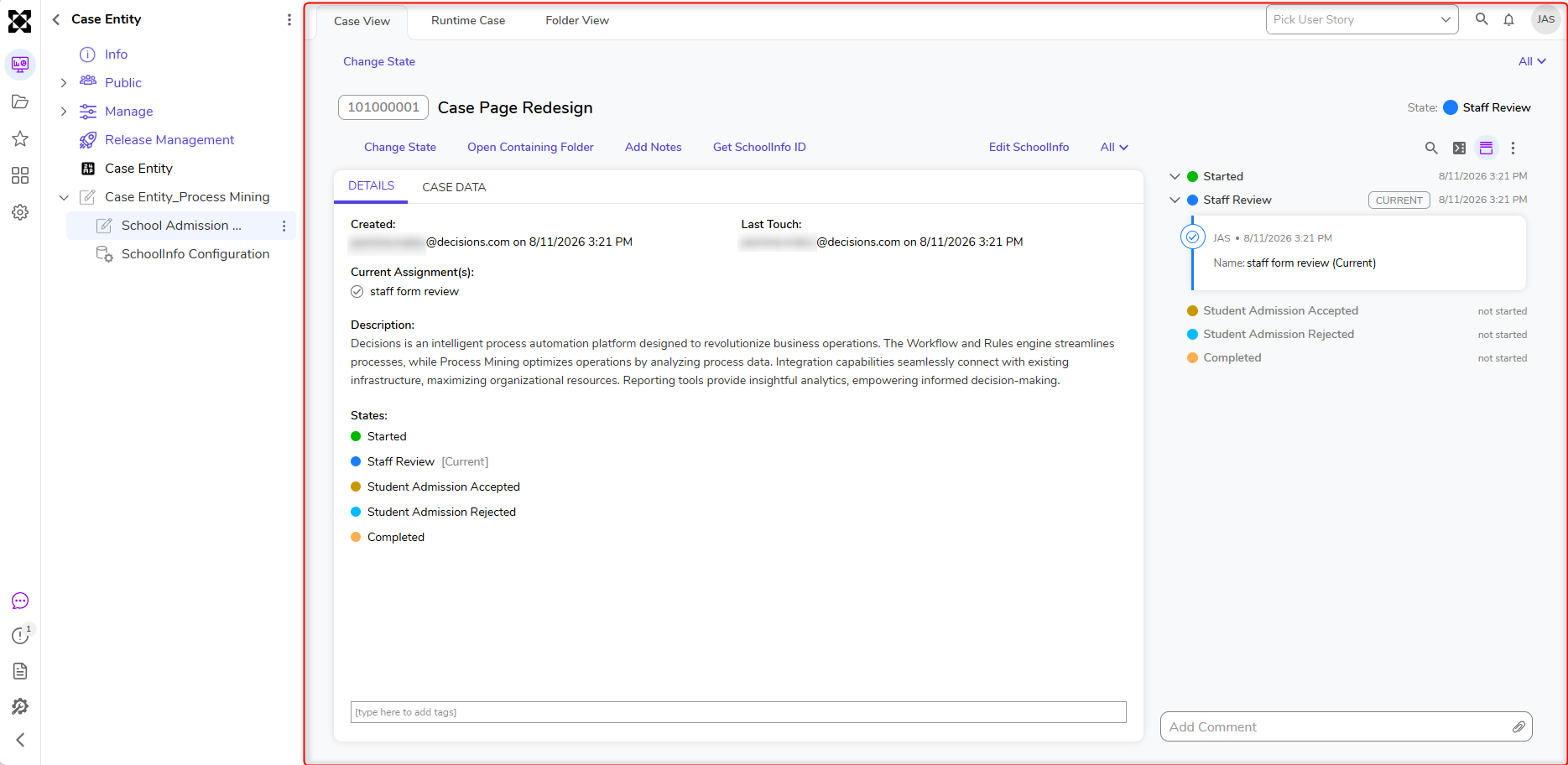Expand the Public tree node
Image resolution: width=1568 pixels, height=765 pixels.
click(x=64, y=83)
